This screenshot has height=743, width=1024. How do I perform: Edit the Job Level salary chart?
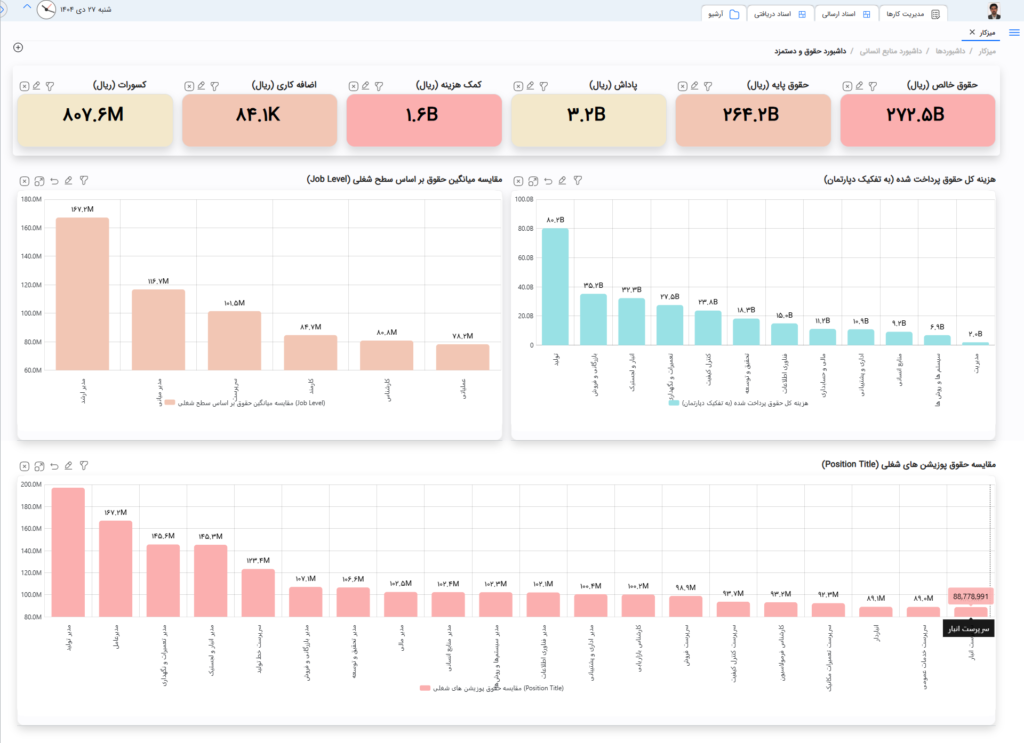(x=69, y=181)
